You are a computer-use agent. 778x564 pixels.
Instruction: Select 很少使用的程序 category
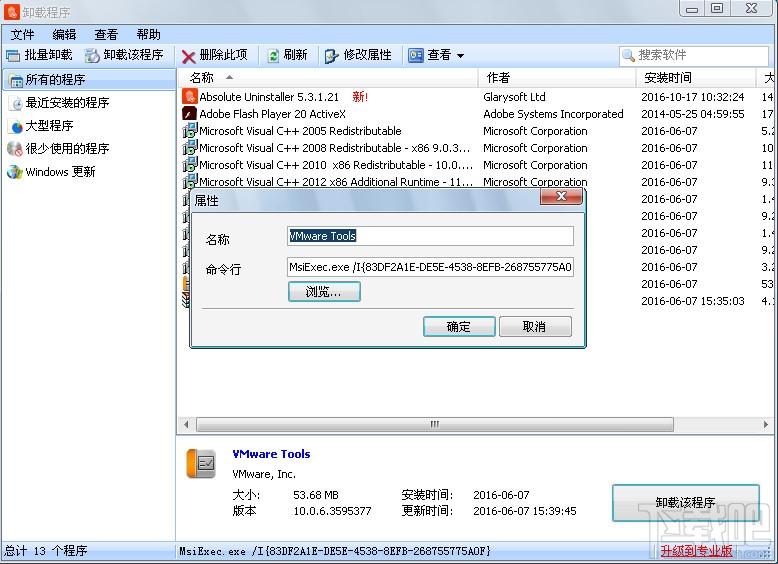(x=67, y=149)
